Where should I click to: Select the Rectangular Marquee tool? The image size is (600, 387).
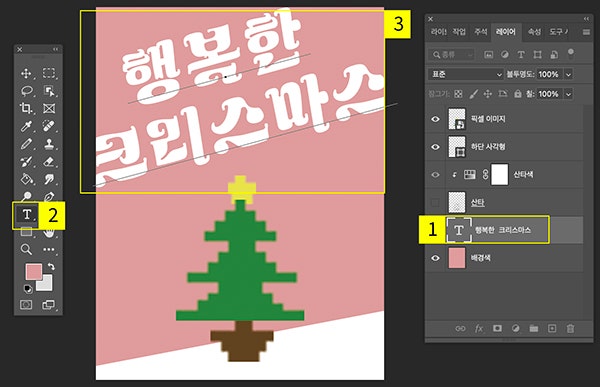49,73
